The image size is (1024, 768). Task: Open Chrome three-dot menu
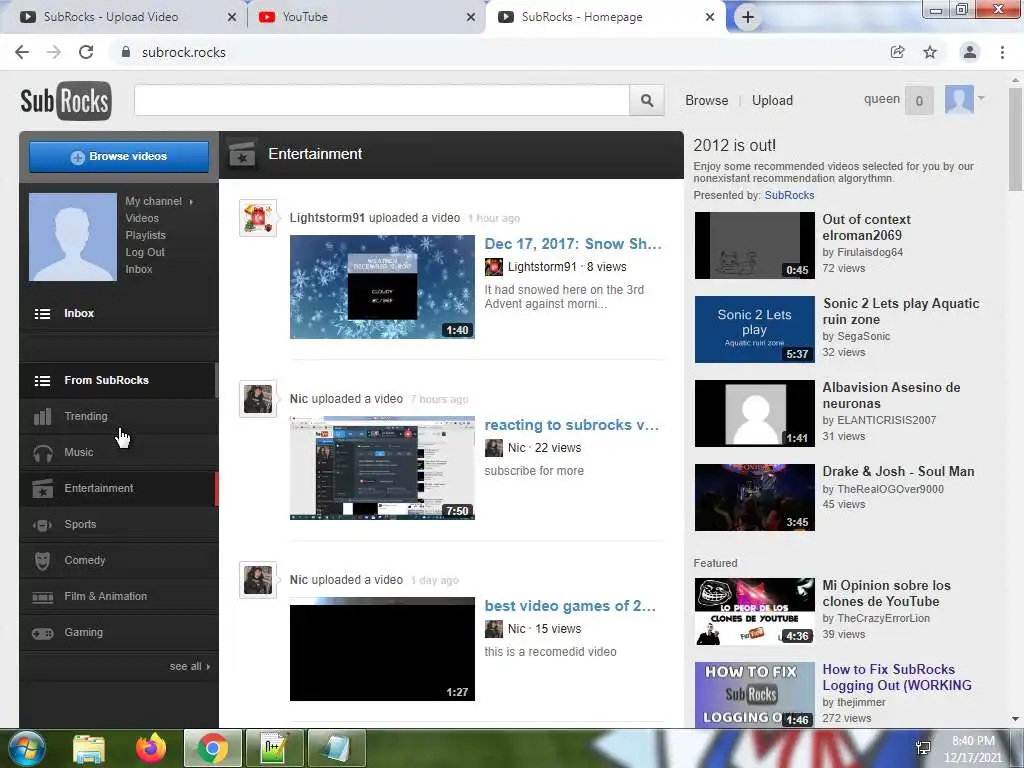[x=1002, y=52]
